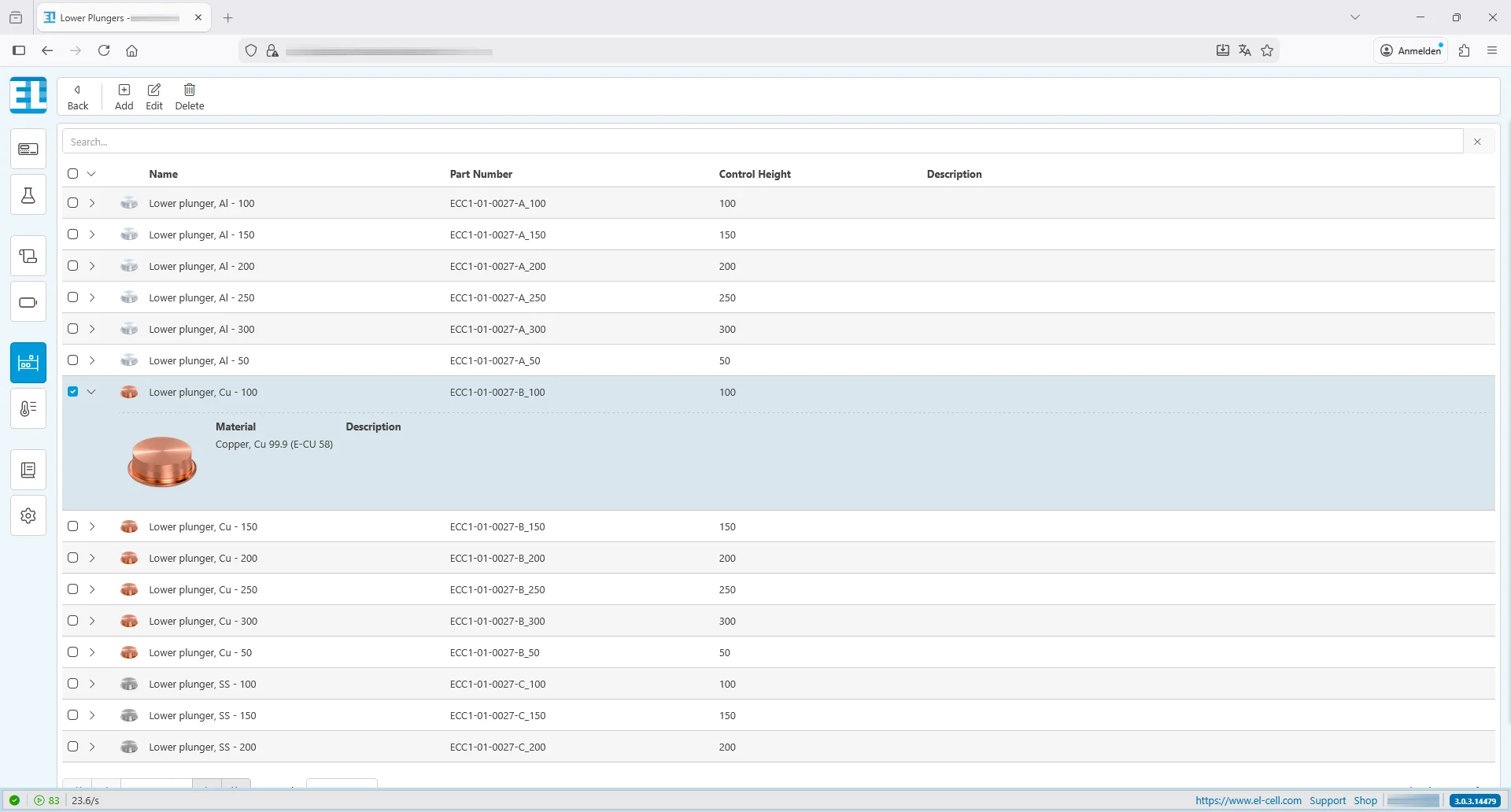Select the flask (experiments) sidebar icon

pos(28,194)
